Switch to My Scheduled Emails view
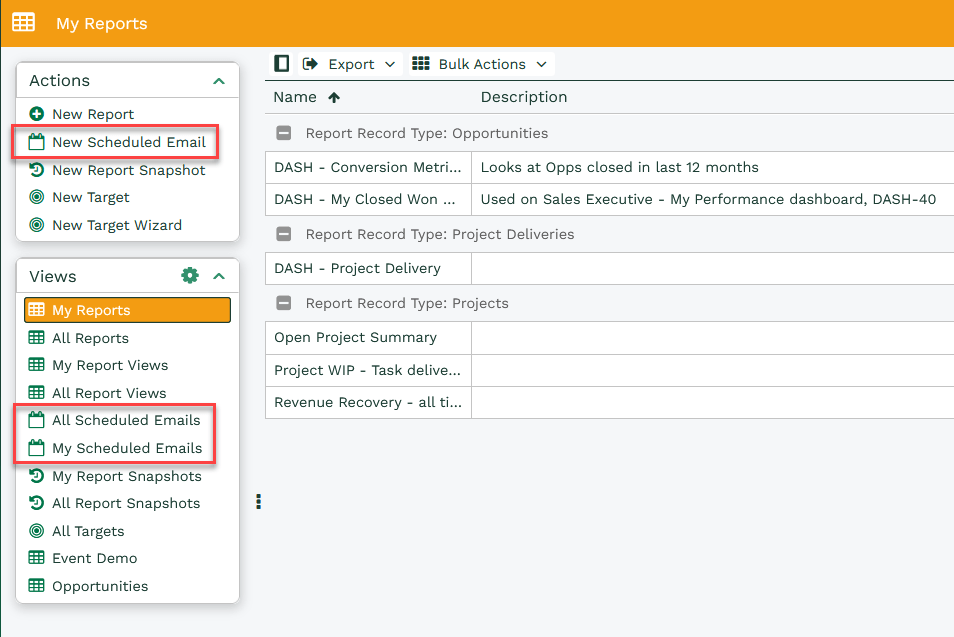 pos(127,448)
